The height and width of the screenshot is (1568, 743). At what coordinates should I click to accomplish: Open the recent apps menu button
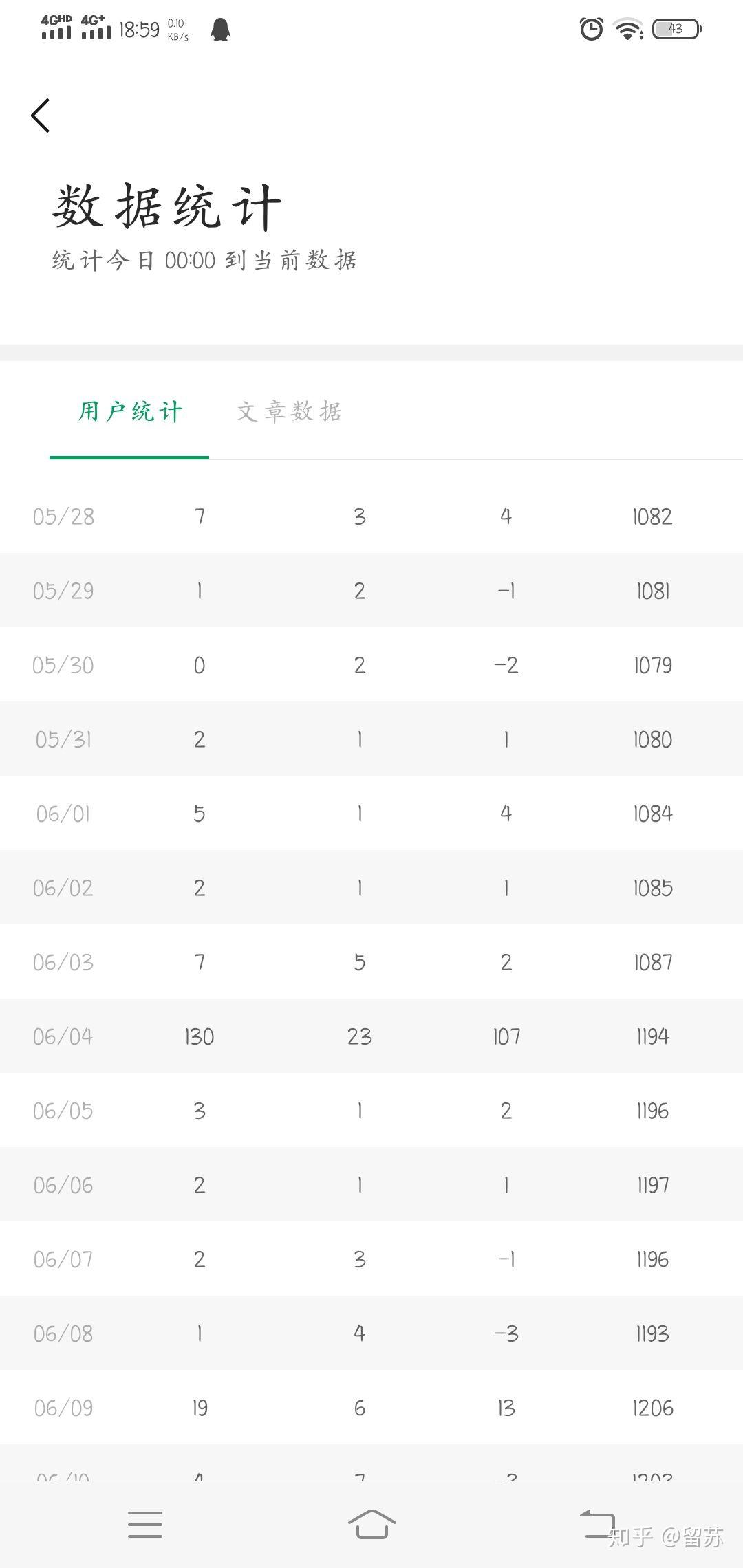tap(145, 1525)
